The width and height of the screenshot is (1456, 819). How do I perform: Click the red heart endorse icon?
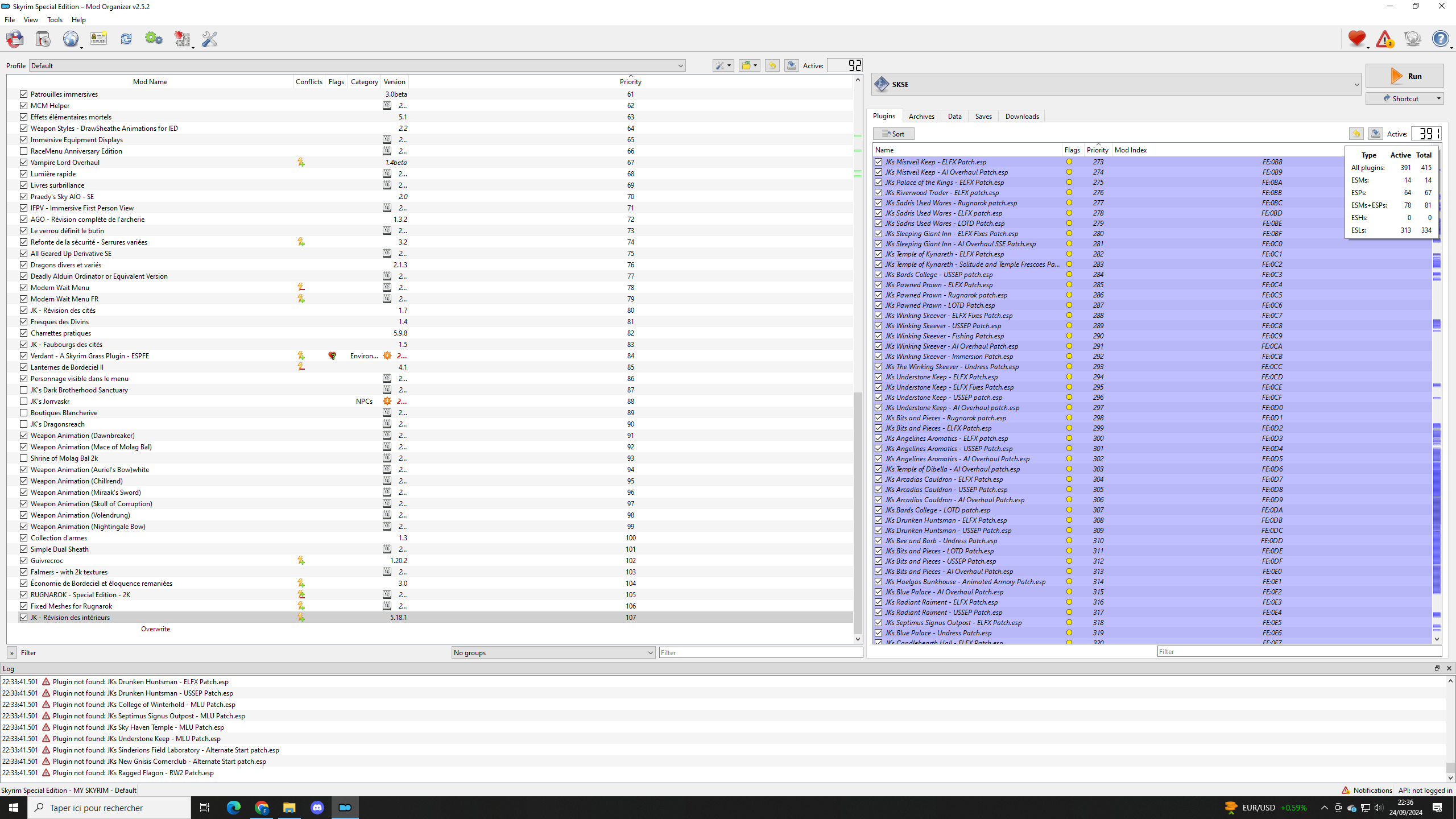pos(1356,39)
